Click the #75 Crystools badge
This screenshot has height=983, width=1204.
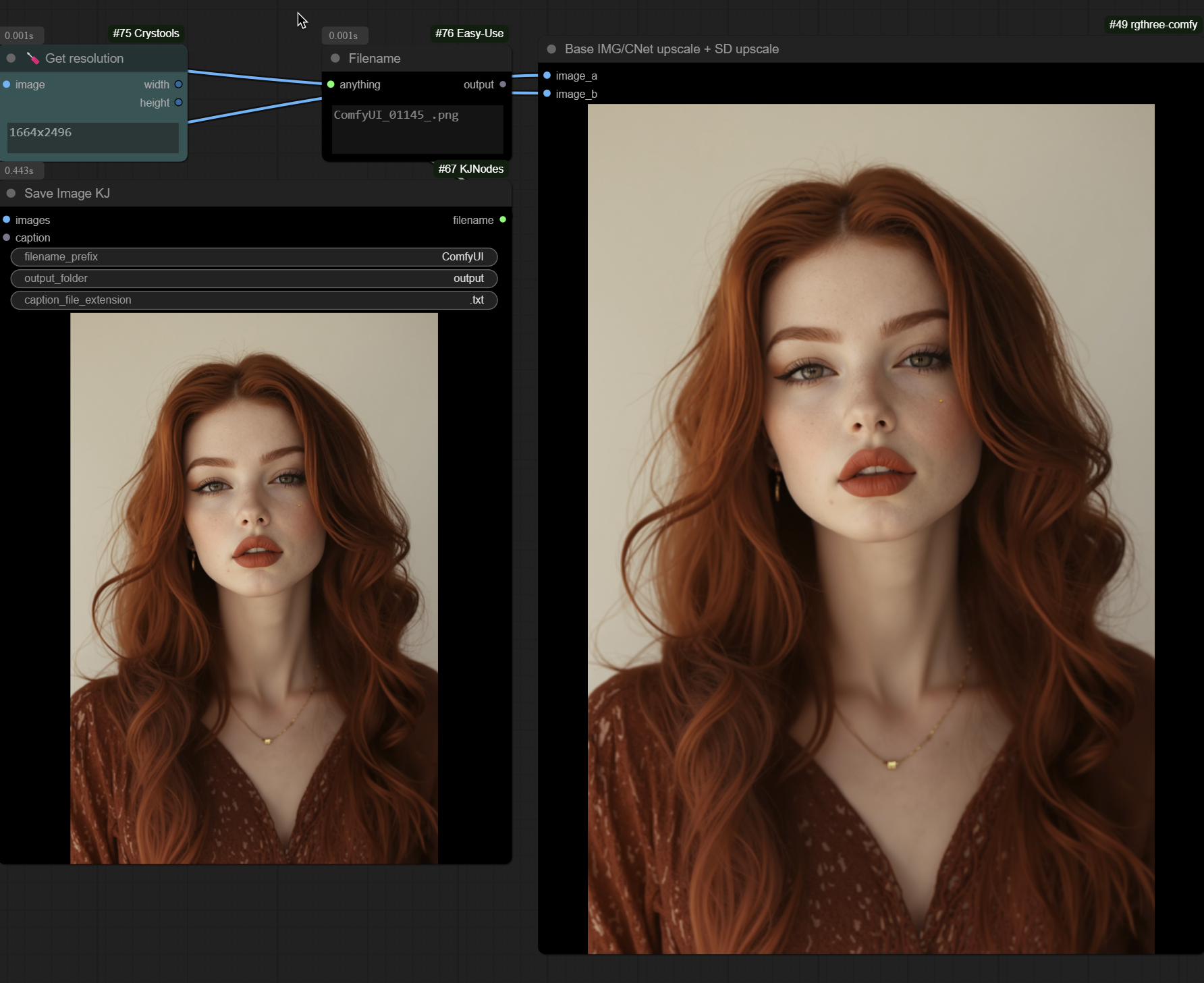click(x=146, y=34)
